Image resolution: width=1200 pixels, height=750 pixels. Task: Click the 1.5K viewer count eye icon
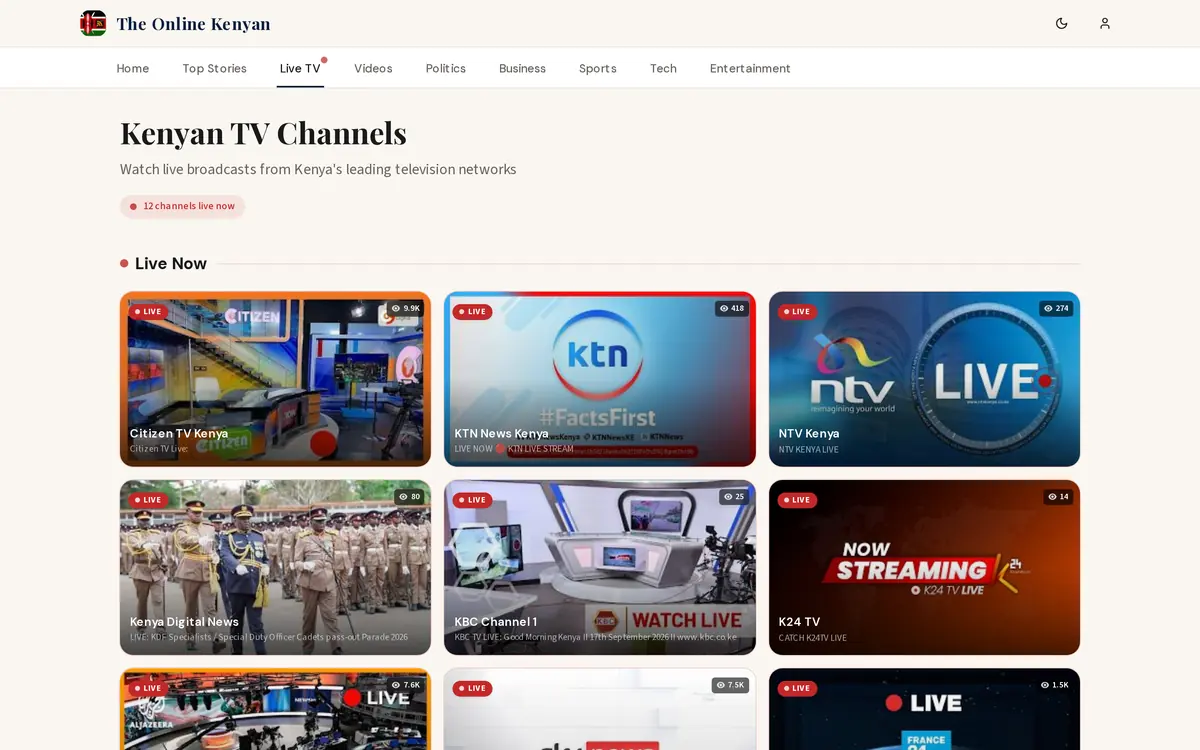1045,685
